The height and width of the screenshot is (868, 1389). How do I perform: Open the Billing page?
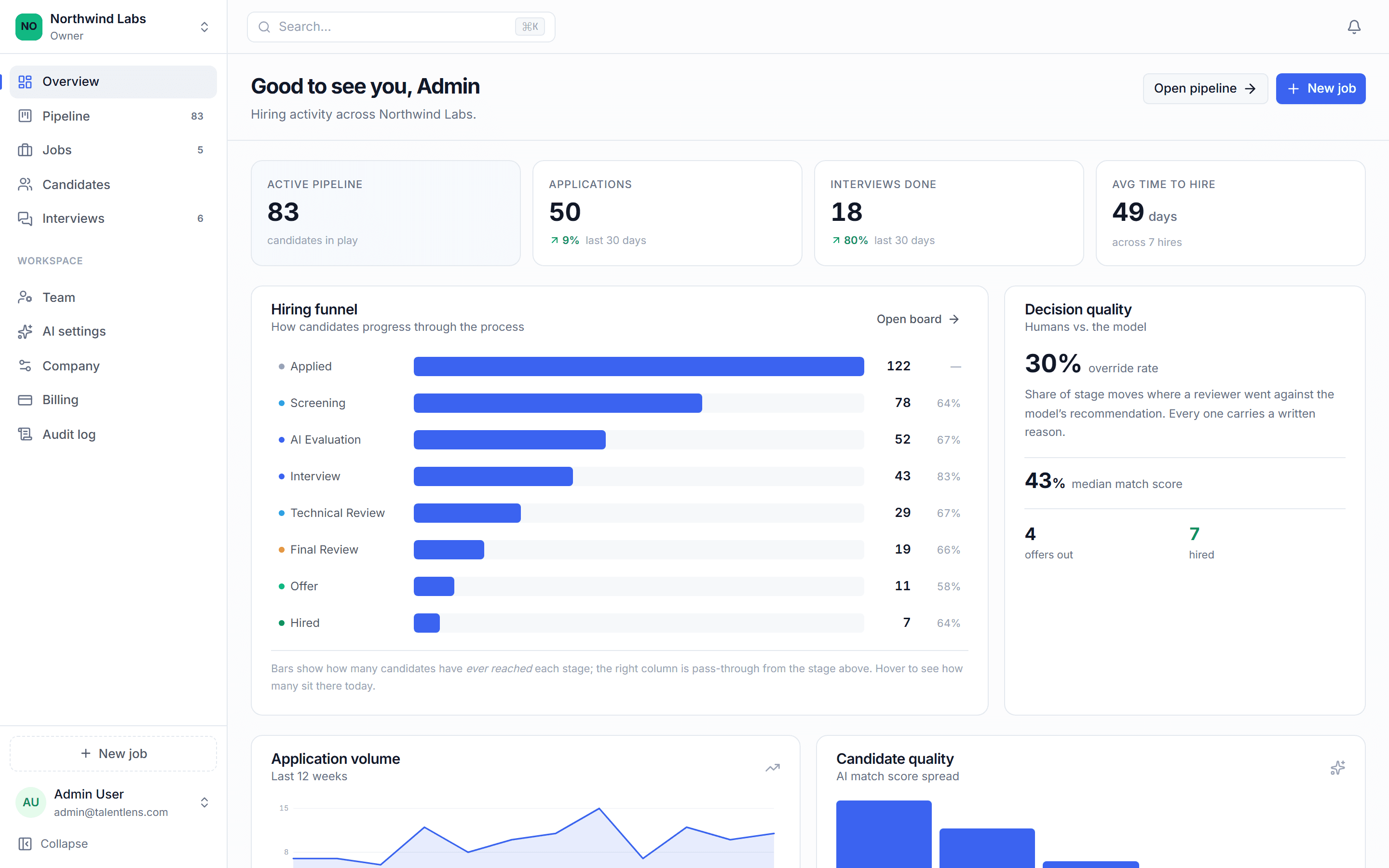click(x=113, y=400)
